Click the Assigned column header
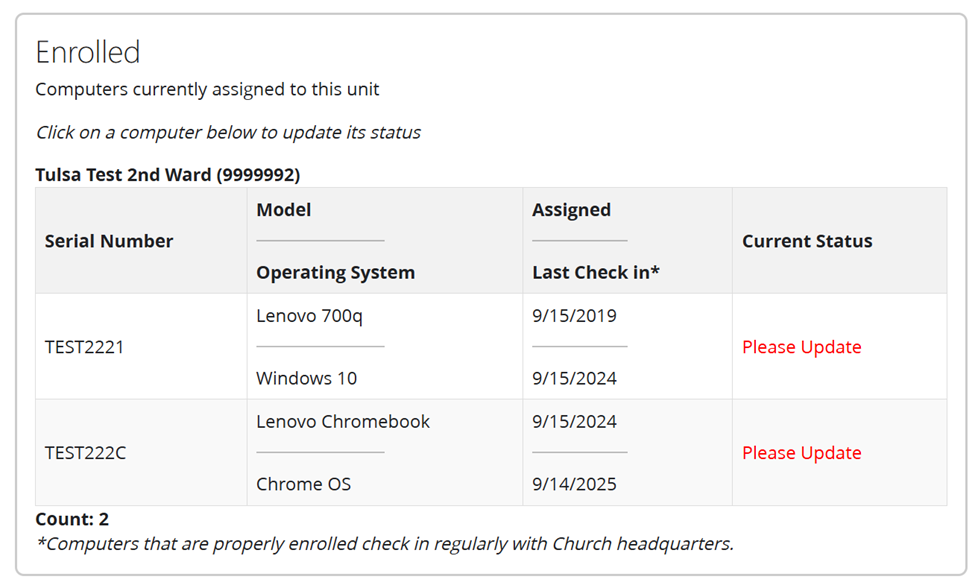The height and width of the screenshot is (588, 975). 571,210
